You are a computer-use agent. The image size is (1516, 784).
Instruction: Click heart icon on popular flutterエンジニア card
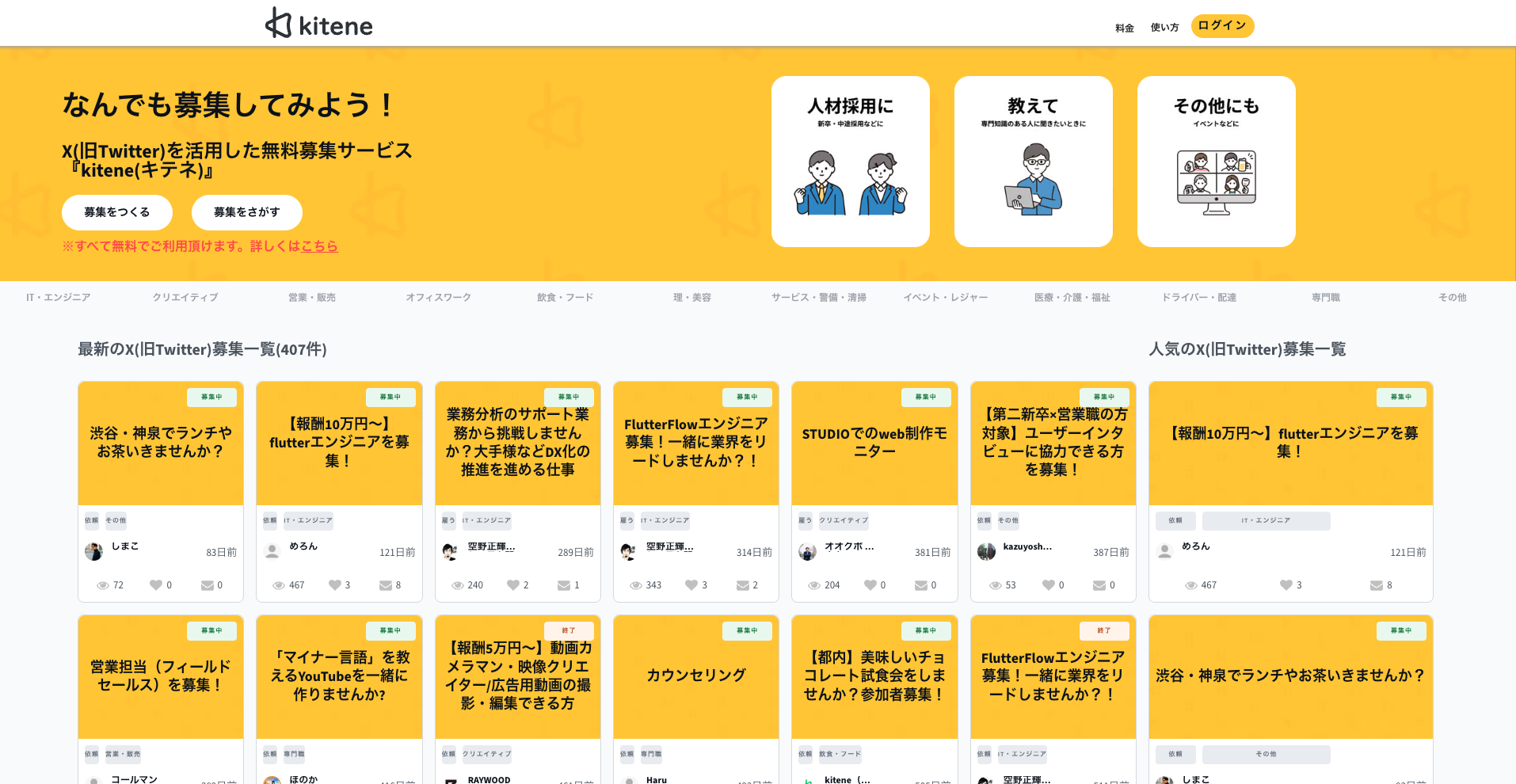pos(1286,585)
